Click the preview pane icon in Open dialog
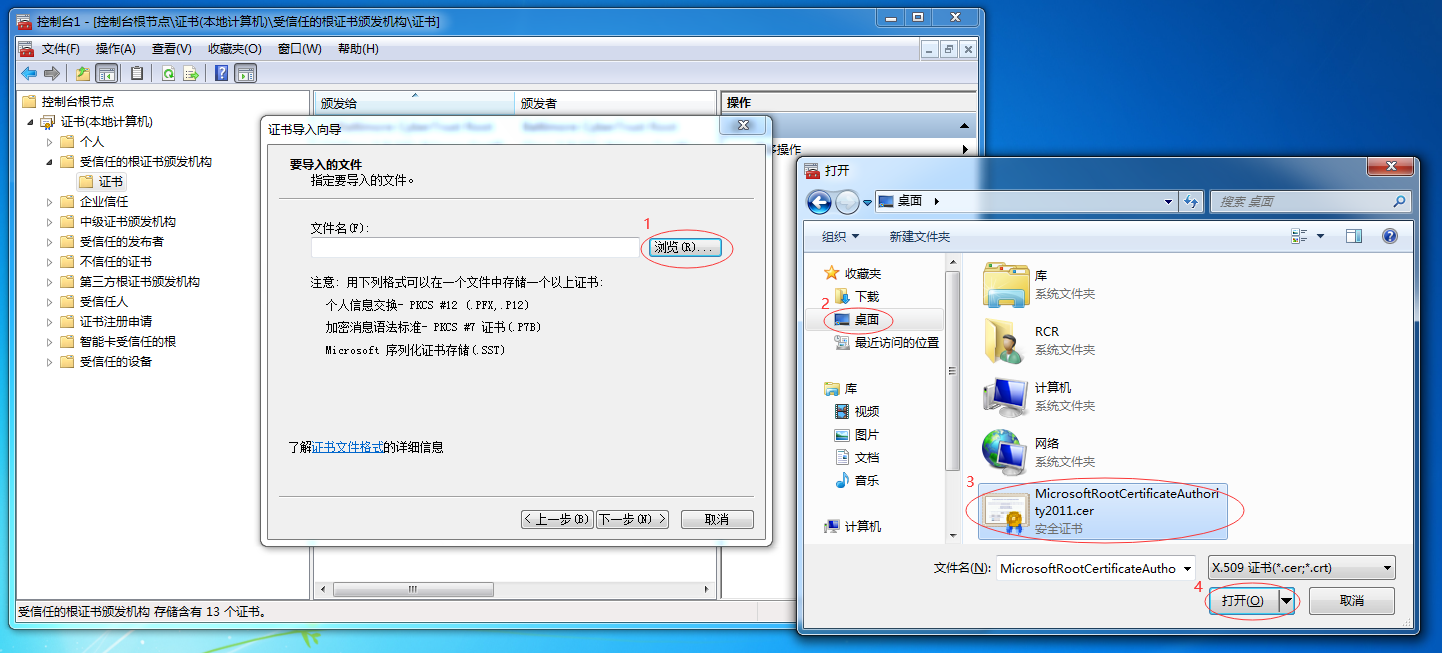1442x653 pixels. point(1354,236)
